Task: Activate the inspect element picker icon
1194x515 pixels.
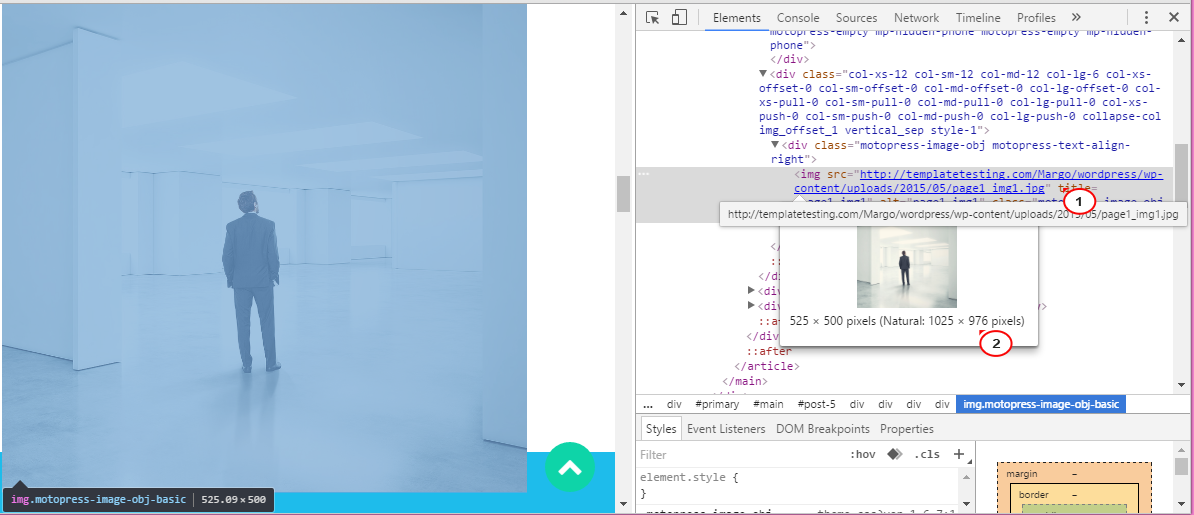Action: (x=653, y=18)
